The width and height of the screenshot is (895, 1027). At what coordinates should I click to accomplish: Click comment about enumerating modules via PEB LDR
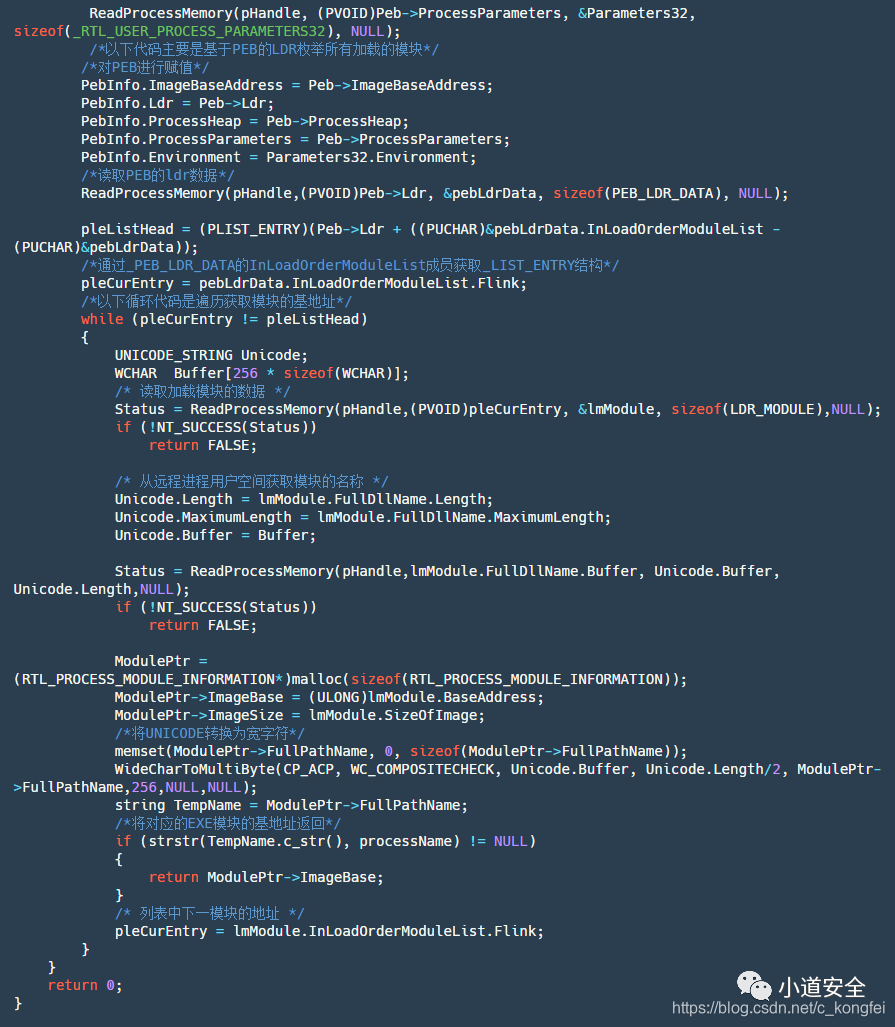click(264, 49)
